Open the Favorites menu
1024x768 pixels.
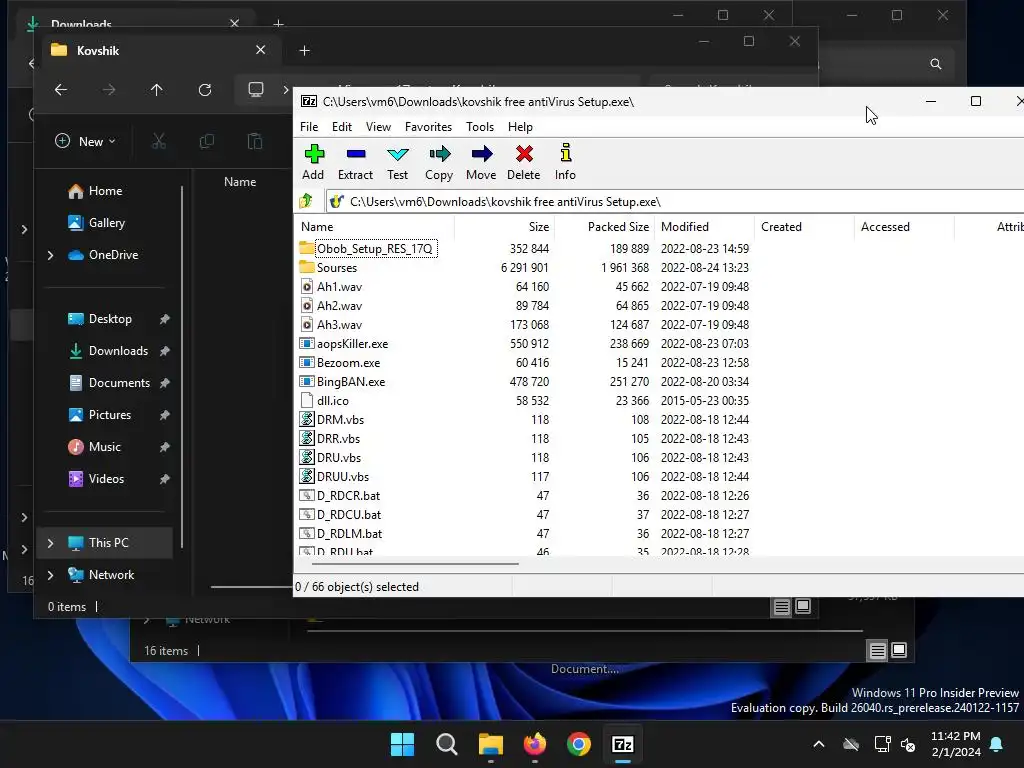pos(428,127)
